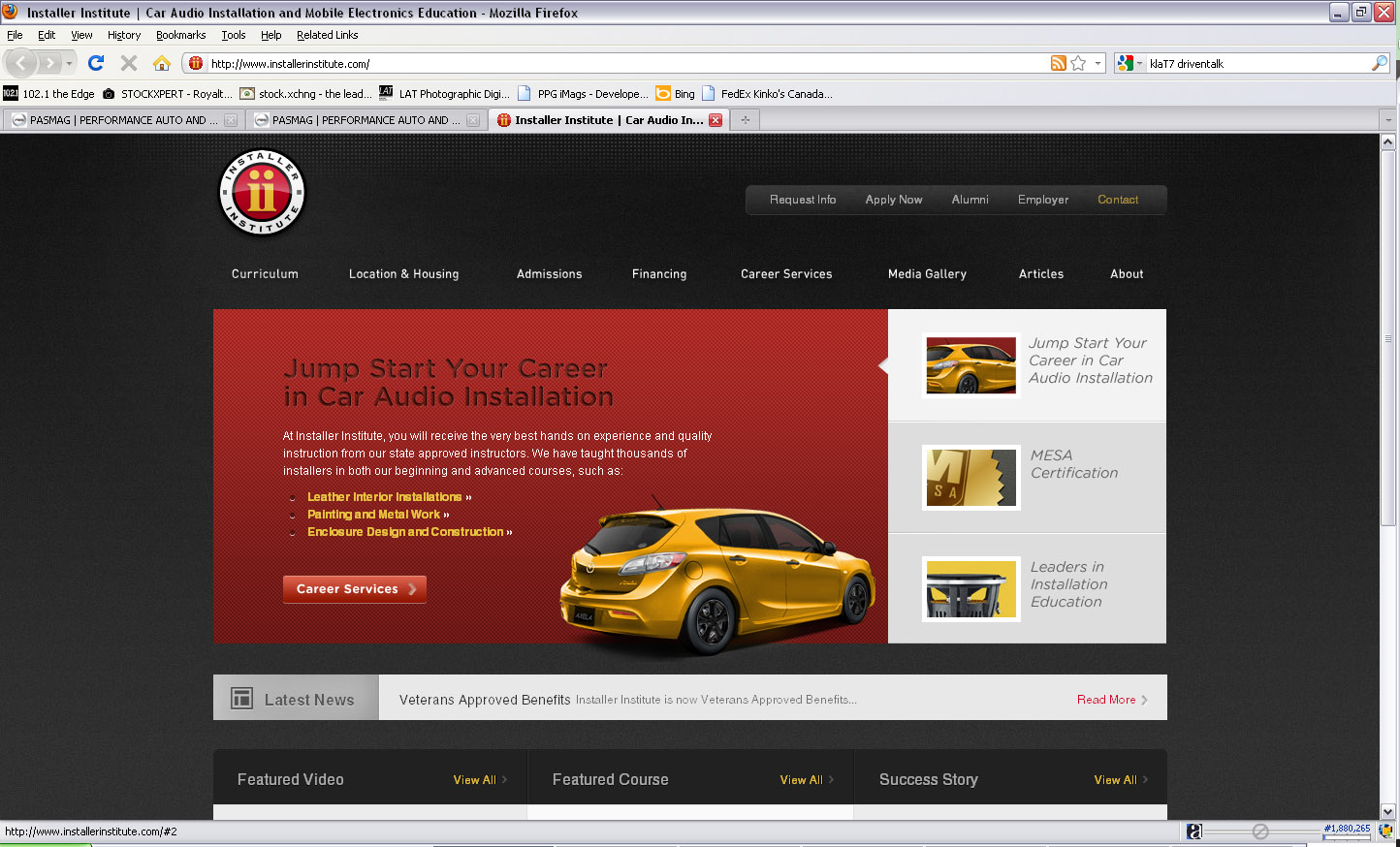Open the Contact link
Image resolution: width=1400 pixels, height=847 pixels.
(1118, 200)
